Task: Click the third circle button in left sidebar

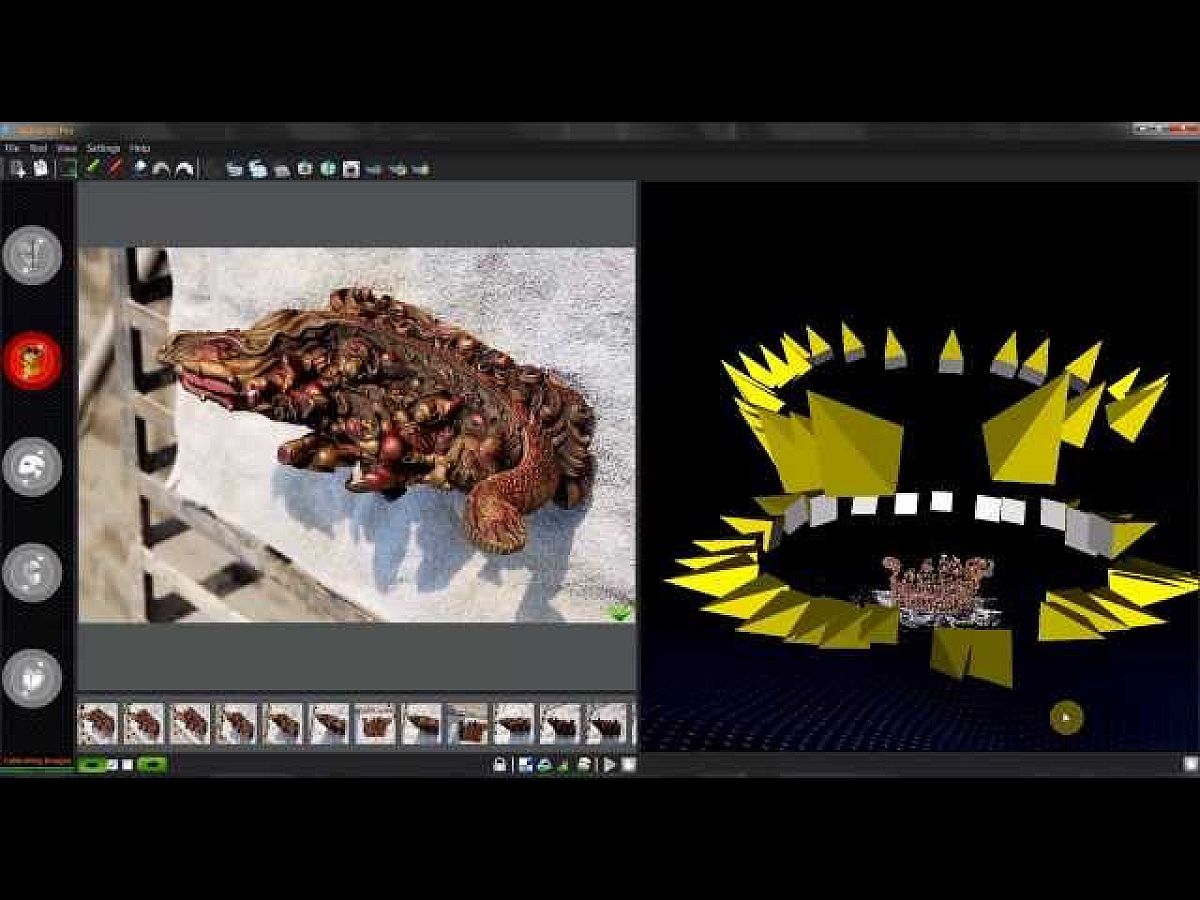Action: [32, 467]
